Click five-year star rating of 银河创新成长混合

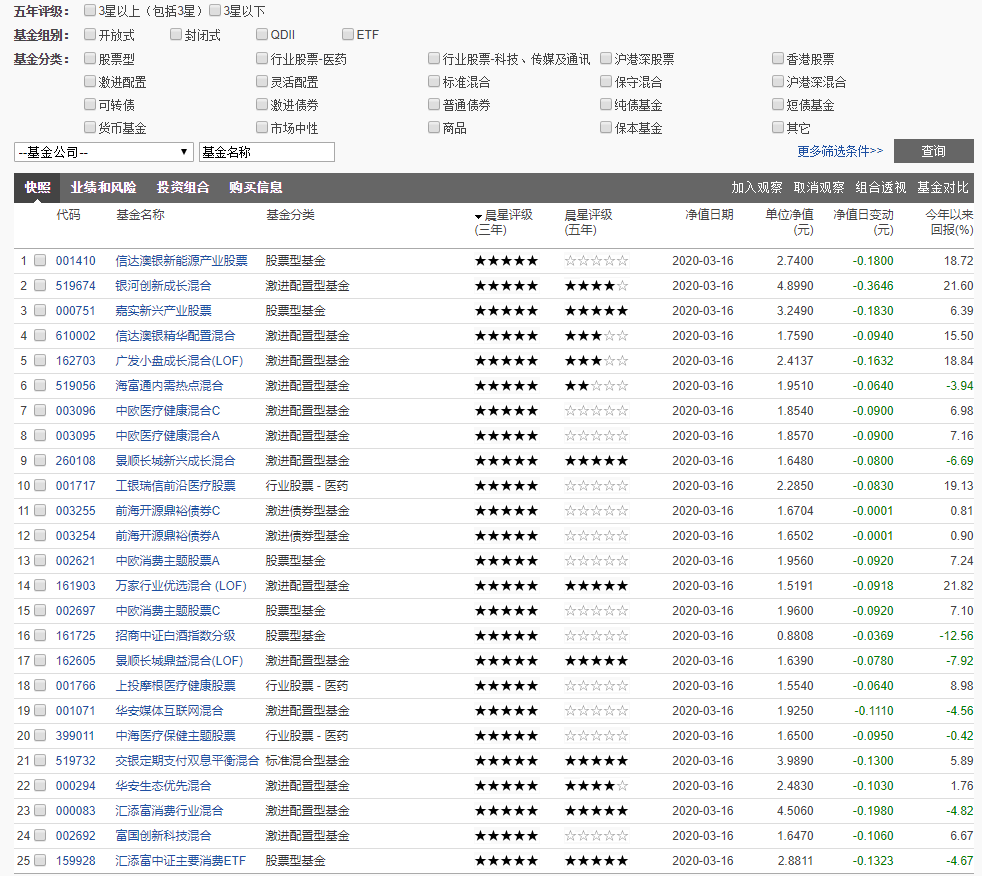(596, 286)
